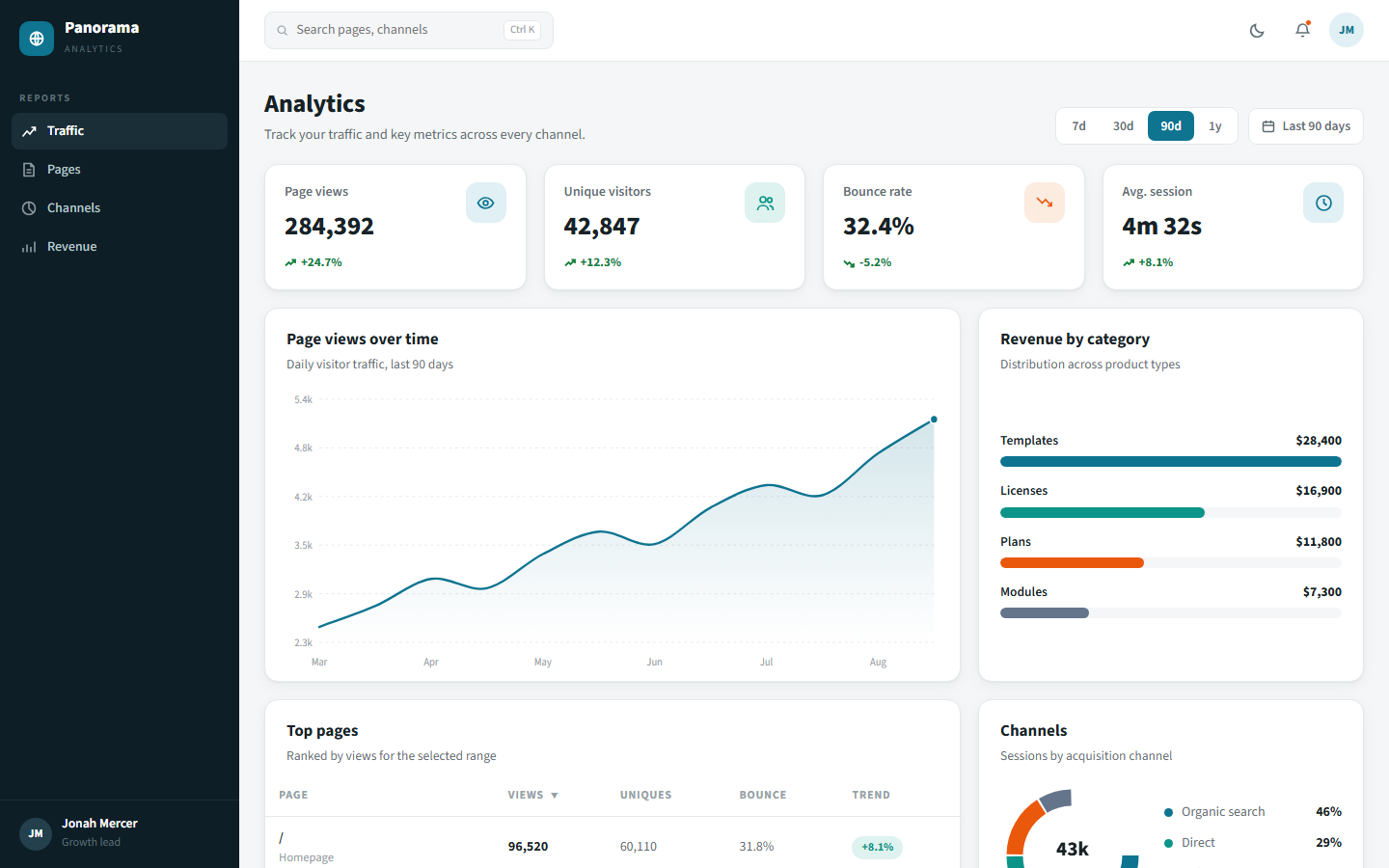Screen dimensions: 1389x868
Task: Click the +8.1% avg session trend
Action: 1148,262
